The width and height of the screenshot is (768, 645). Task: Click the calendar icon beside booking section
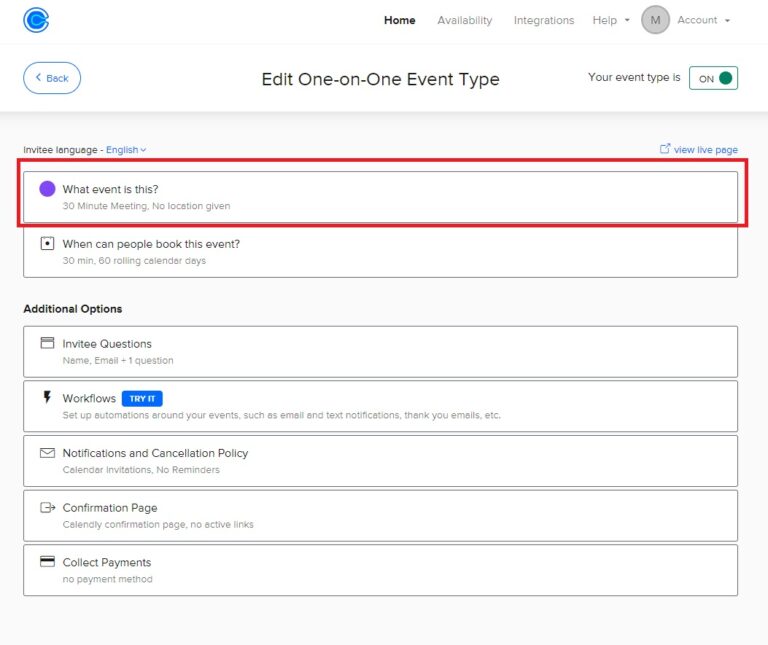click(x=47, y=243)
